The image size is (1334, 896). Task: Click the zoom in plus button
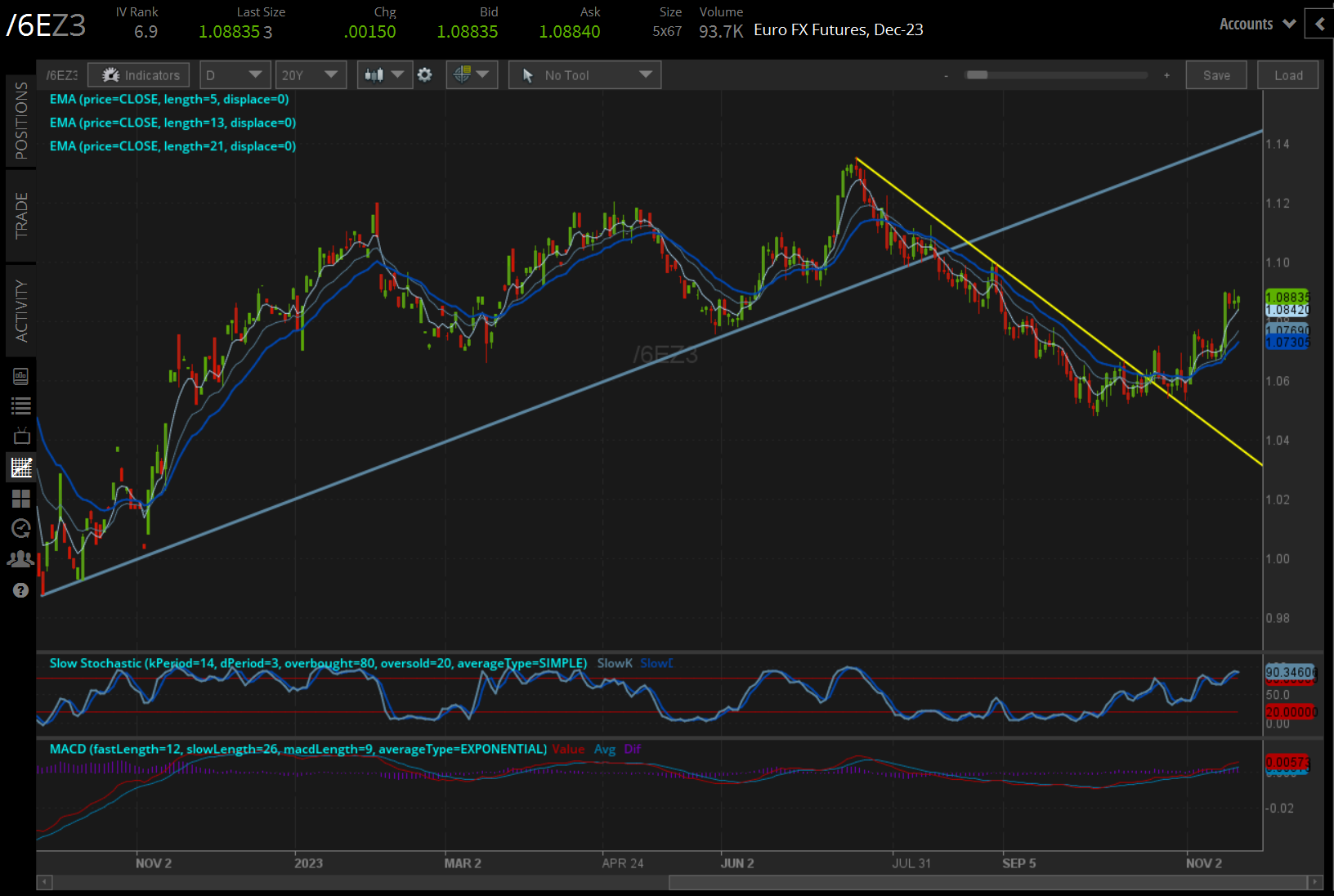(x=1166, y=75)
